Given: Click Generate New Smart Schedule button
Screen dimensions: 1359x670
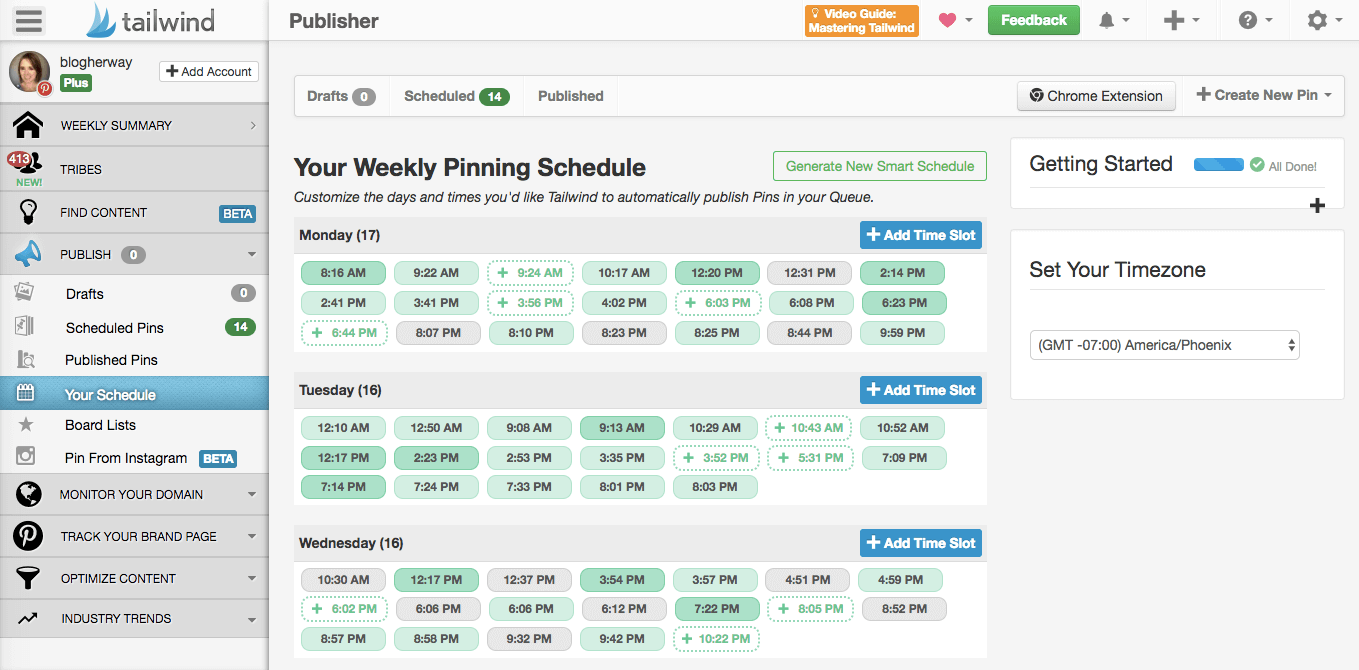Looking at the screenshot, I should (x=879, y=166).
